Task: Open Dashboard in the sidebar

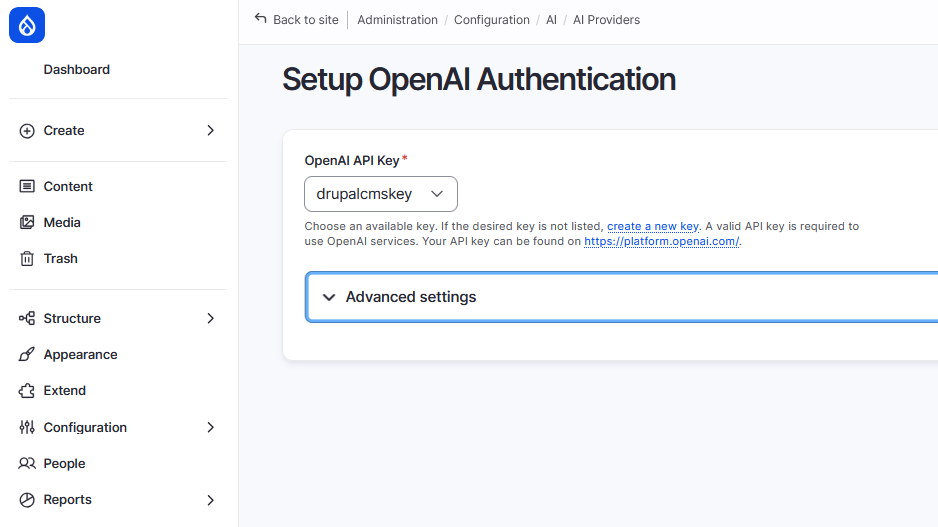Action: click(77, 69)
